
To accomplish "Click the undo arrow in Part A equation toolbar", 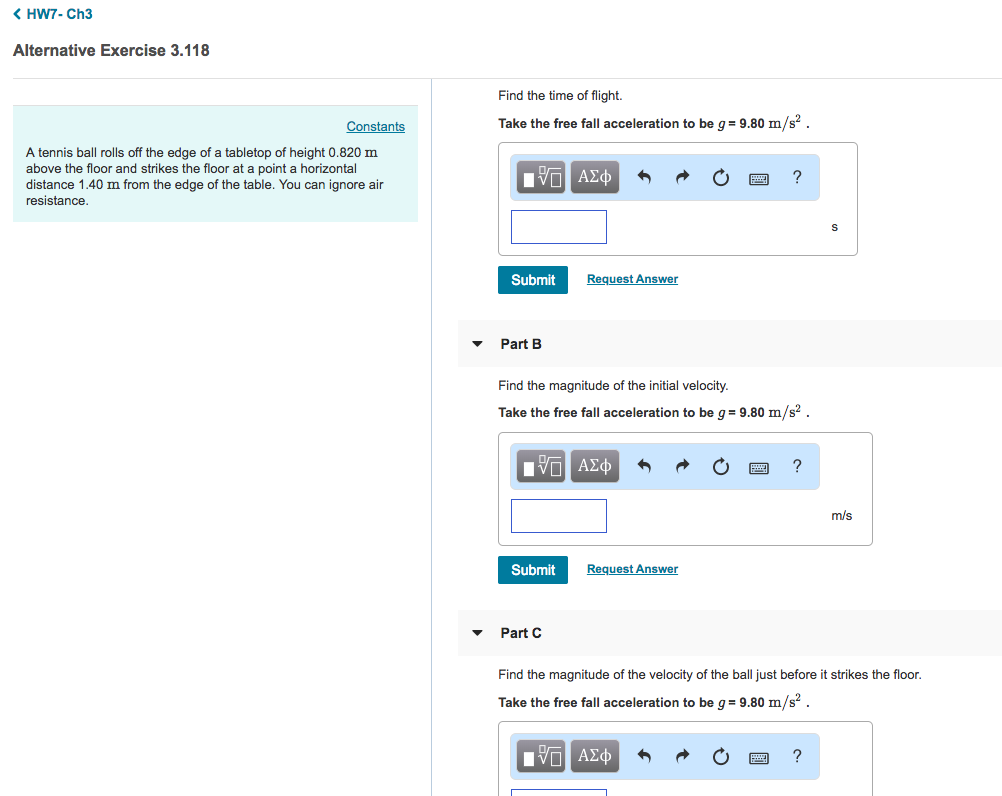I will [x=644, y=177].
